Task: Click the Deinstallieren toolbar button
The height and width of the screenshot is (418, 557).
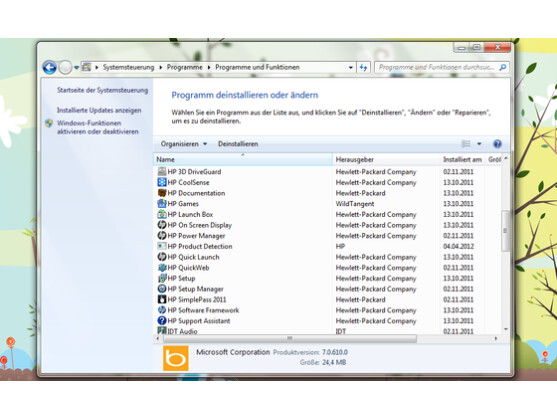Action: [x=238, y=144]
